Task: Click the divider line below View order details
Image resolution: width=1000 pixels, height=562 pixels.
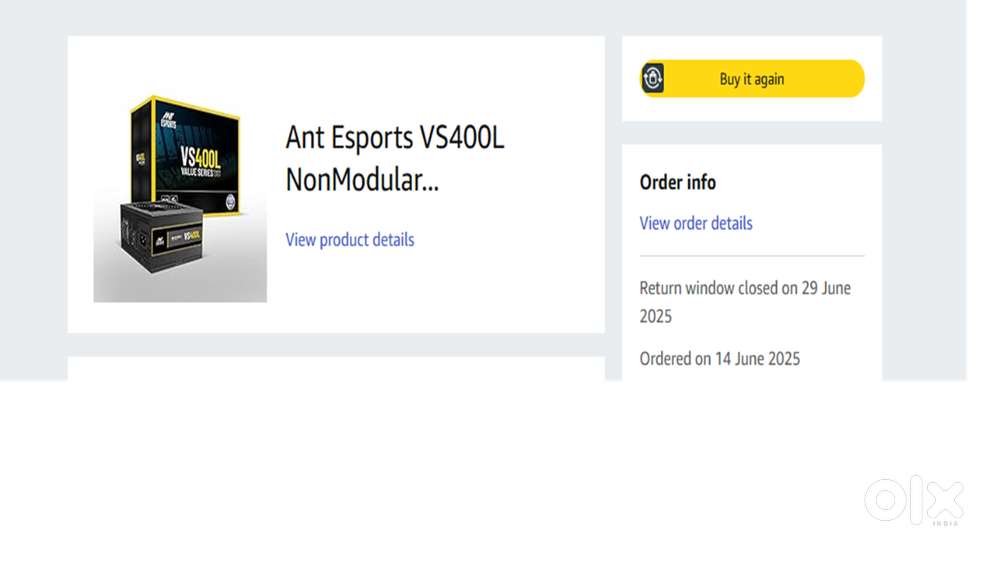Action: [x=752, y=256]
